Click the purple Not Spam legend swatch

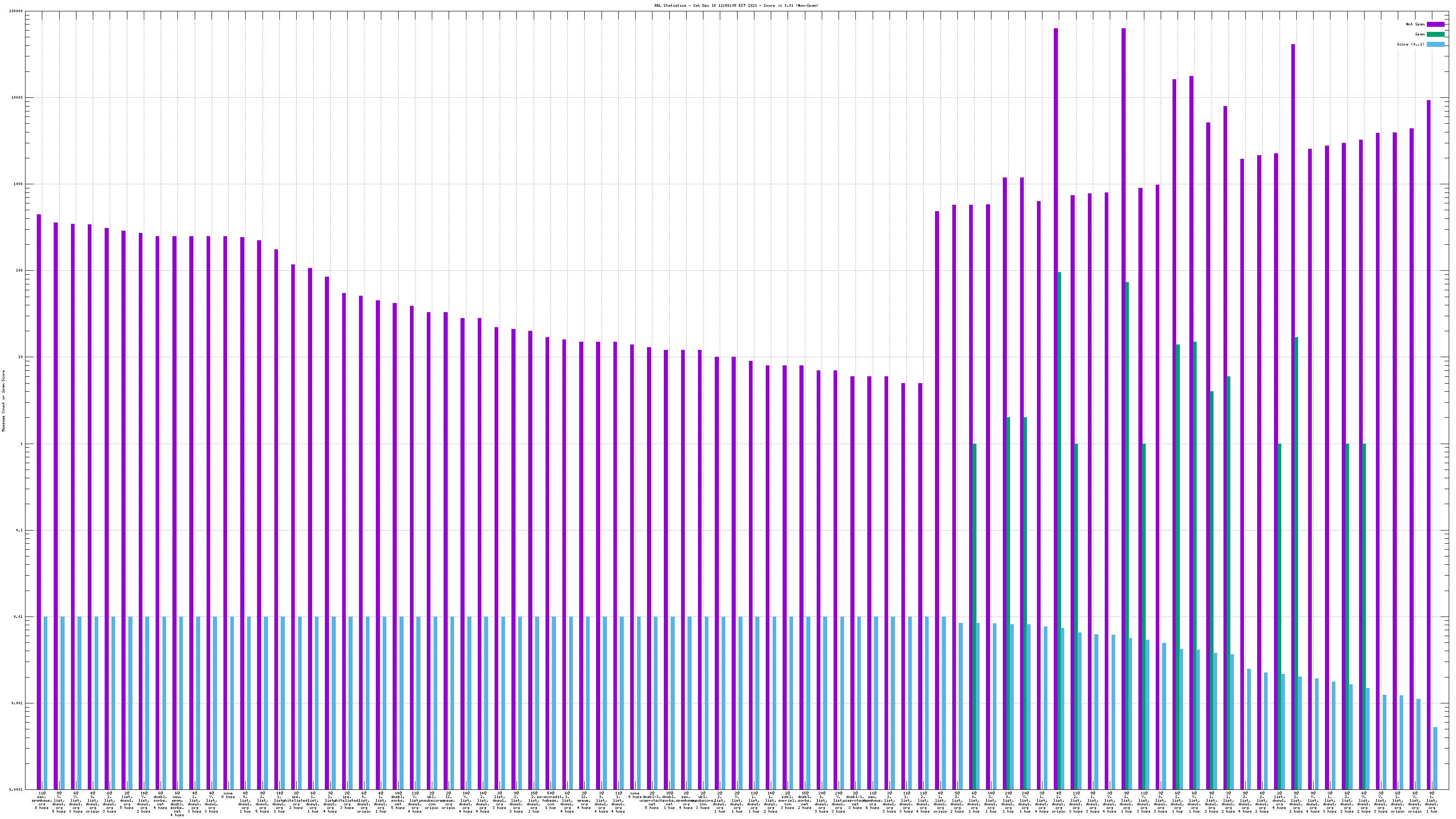(1436, 24)
